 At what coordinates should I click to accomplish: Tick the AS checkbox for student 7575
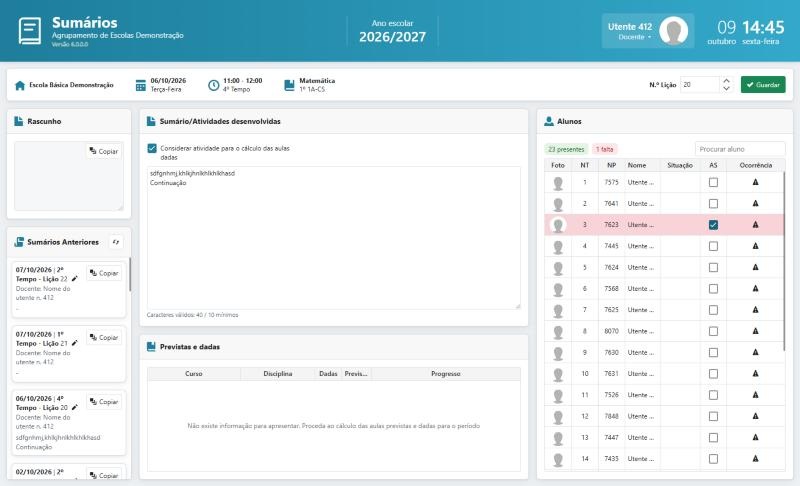click(713, 183)
